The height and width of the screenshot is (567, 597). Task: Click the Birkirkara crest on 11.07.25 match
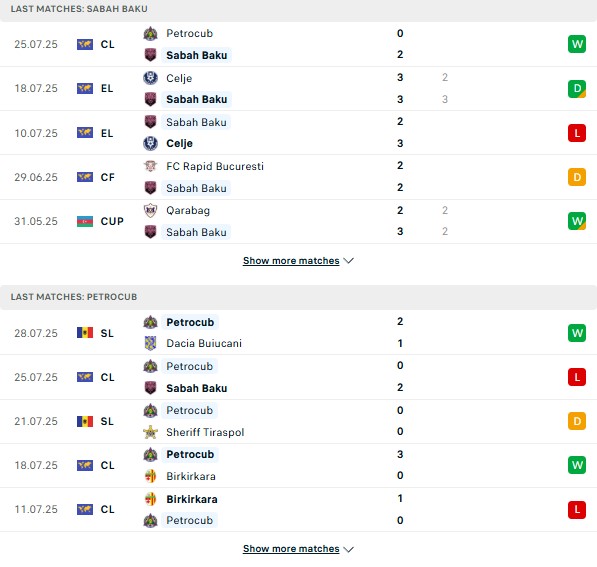pyautogui.click(x=150, y=498)
